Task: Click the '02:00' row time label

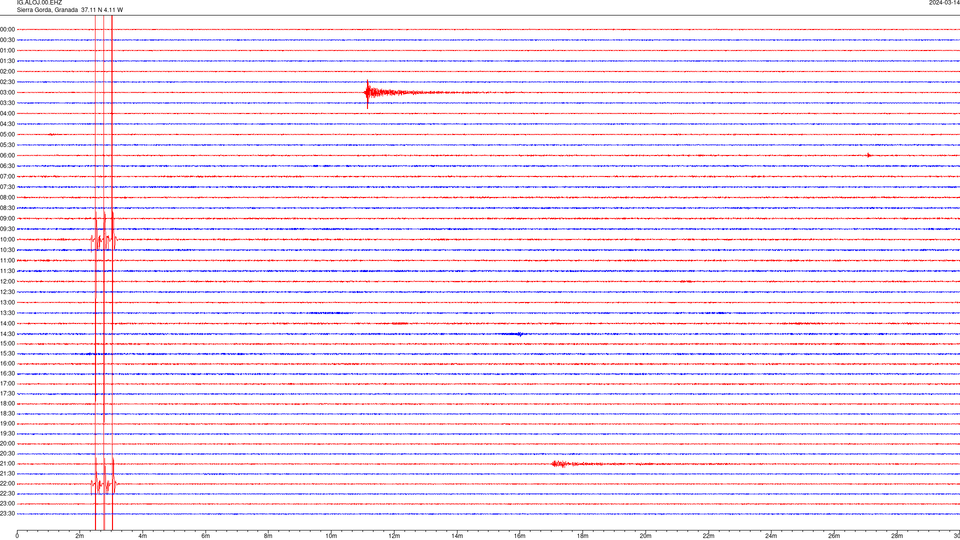Action: [x=7, y=72]
